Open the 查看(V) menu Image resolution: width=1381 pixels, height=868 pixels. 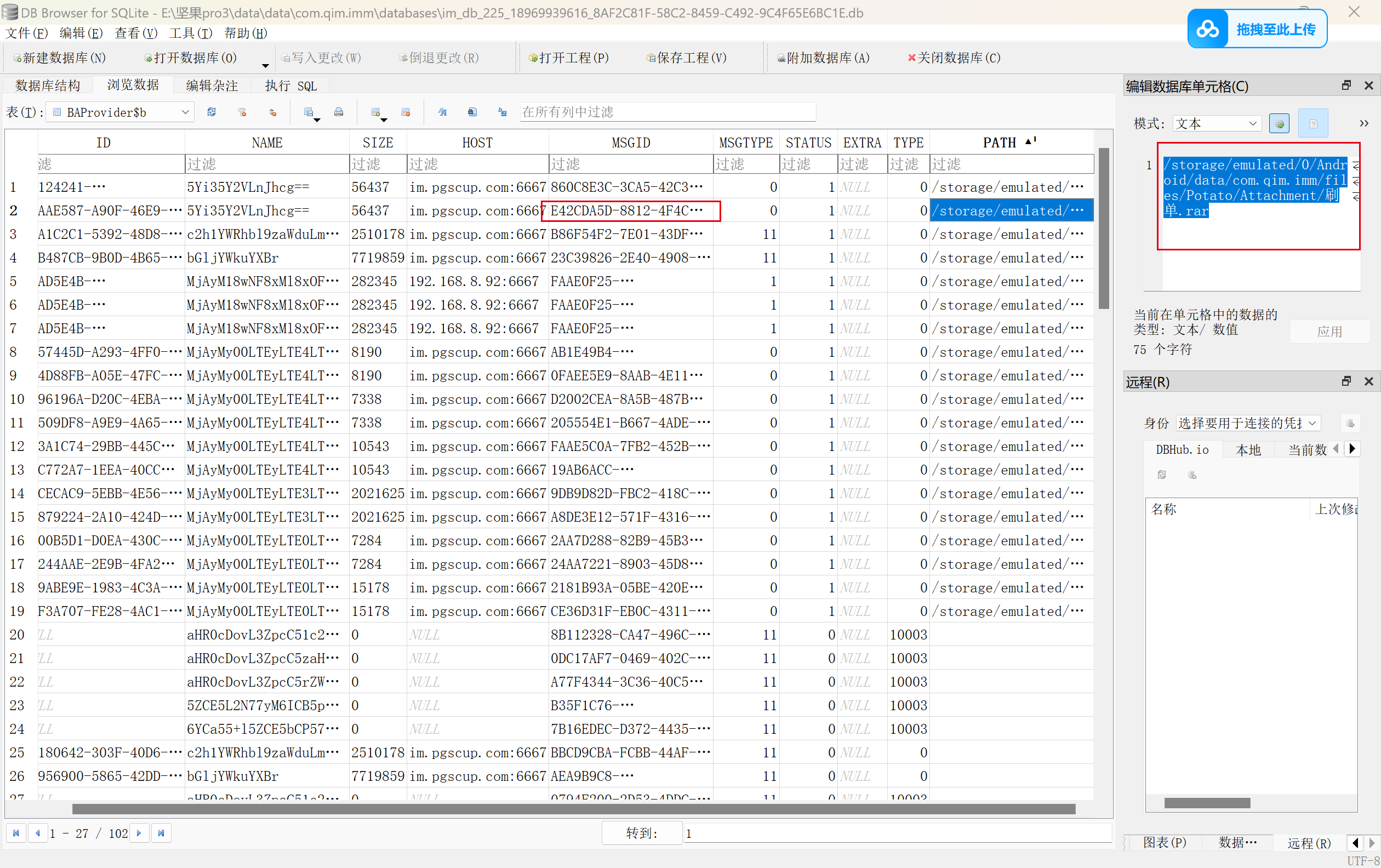click(136, 33)
